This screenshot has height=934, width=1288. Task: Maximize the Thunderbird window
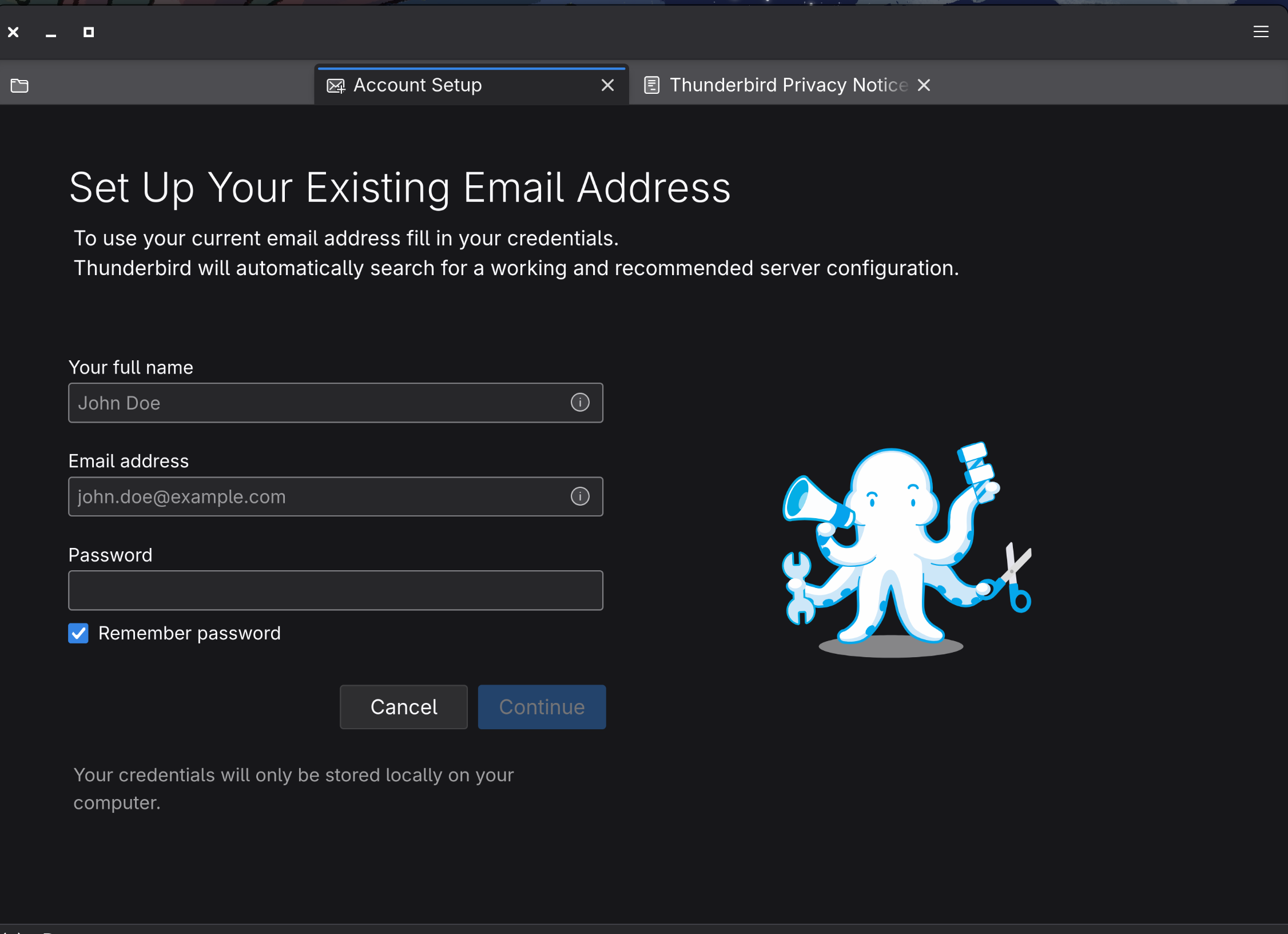pyautogui.click(x=88, y=33)
